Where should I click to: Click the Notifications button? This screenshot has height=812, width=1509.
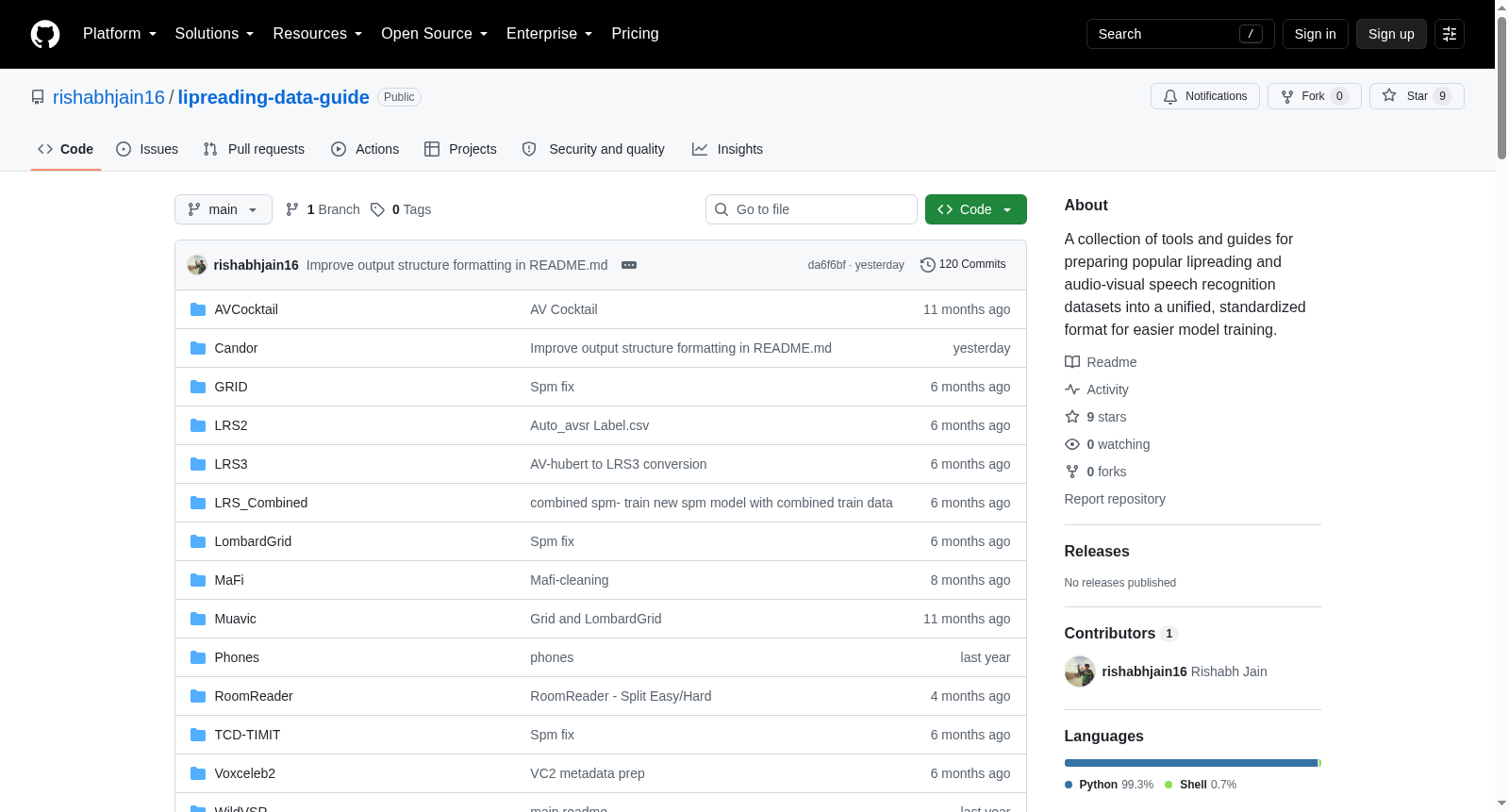pyautogui.click(x=1205, y=96)
